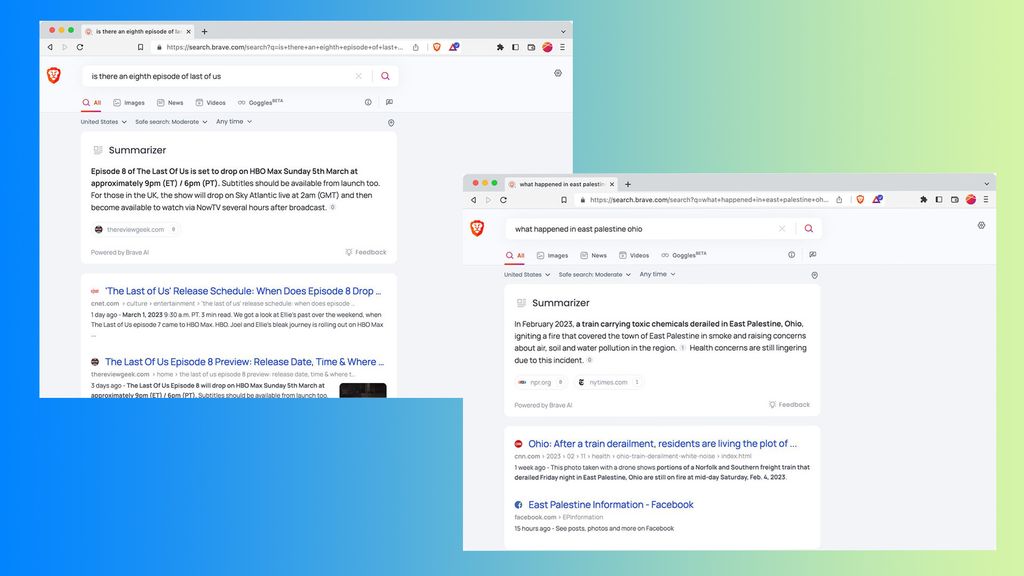Viewport: 1024px width, 576px height.
Task: Open the browser sidebar panel icon
Action: click(x=939, y=199)
